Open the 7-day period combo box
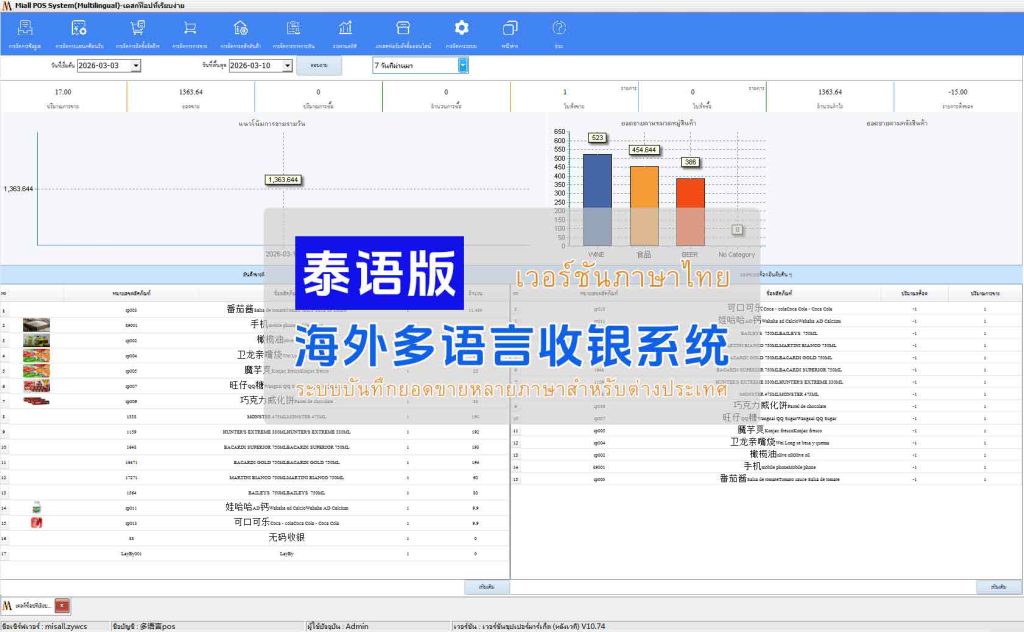This screenshot has height=632, width=1024. pos(463,66)
